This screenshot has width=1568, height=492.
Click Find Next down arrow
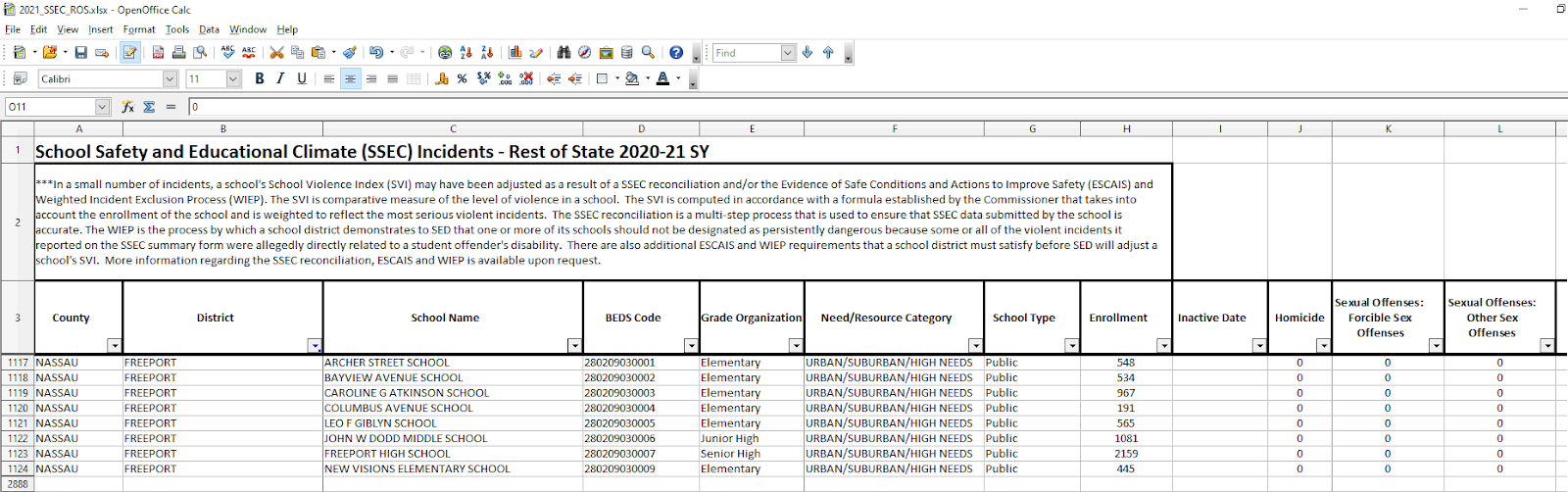pyautogui.click(x=808, y=52)
